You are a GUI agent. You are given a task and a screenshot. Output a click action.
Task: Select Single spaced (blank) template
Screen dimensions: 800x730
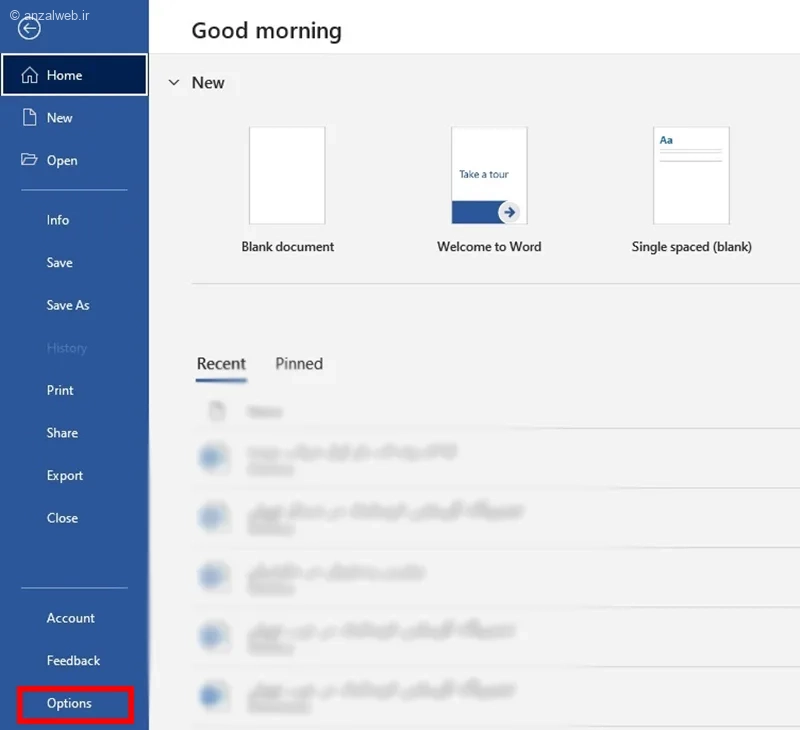coord(691,176)
